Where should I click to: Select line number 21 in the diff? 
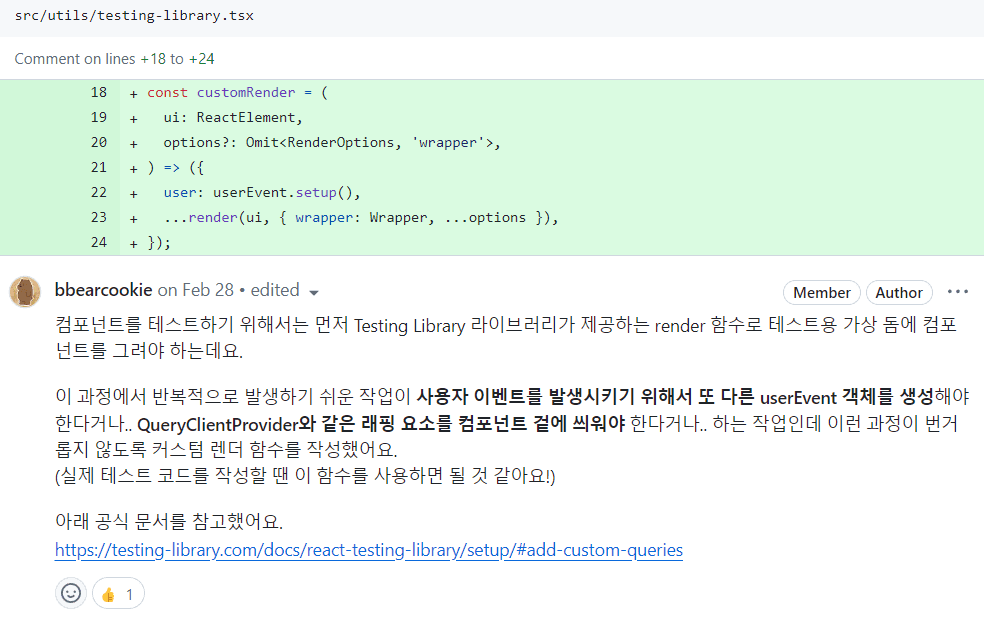click(x=98, y=167)
